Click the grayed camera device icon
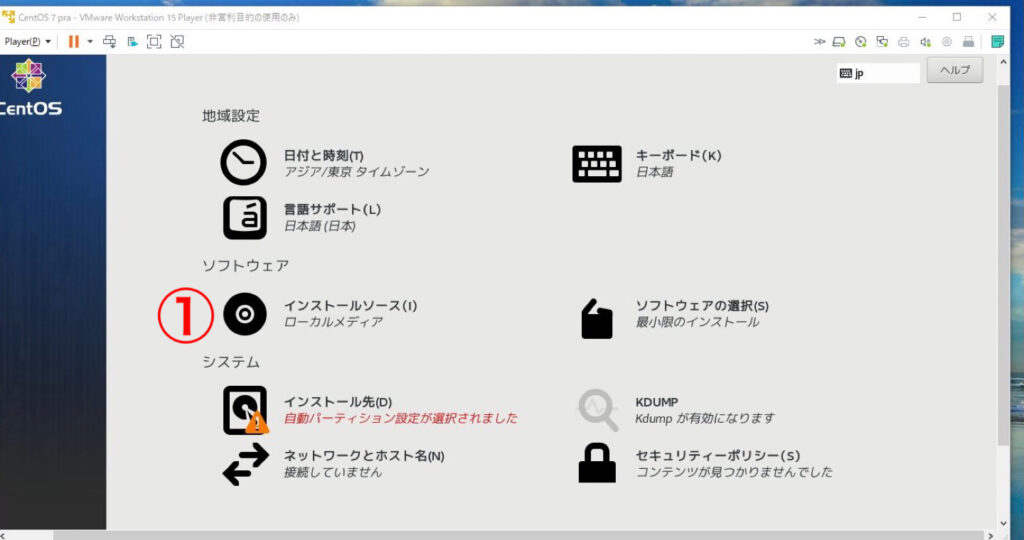This screenshot has height=540, width=1024. coord(947,42)
